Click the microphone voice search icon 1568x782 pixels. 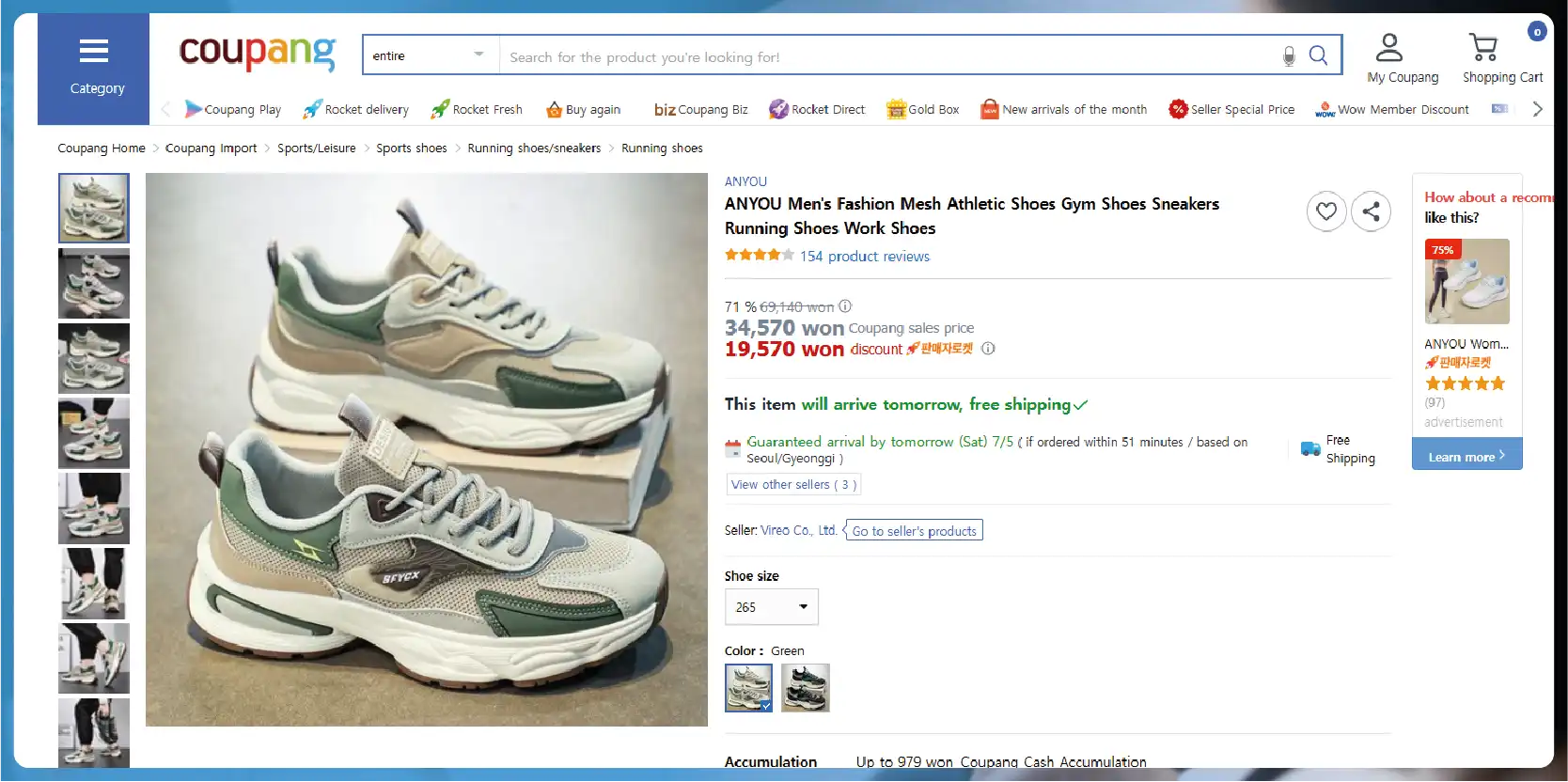coord(1289,56)
